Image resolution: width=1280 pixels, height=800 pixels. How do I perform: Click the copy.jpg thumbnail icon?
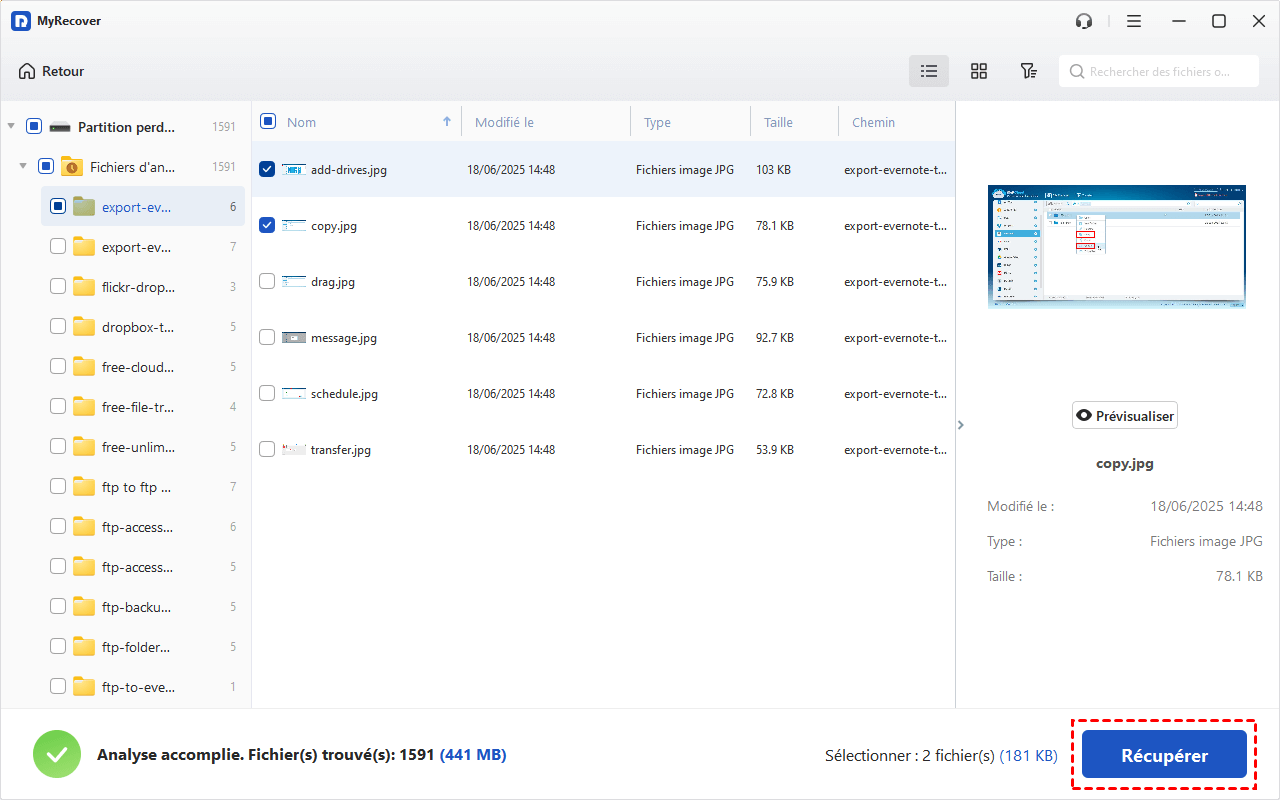pyautogui.click(x=293, y=225)
